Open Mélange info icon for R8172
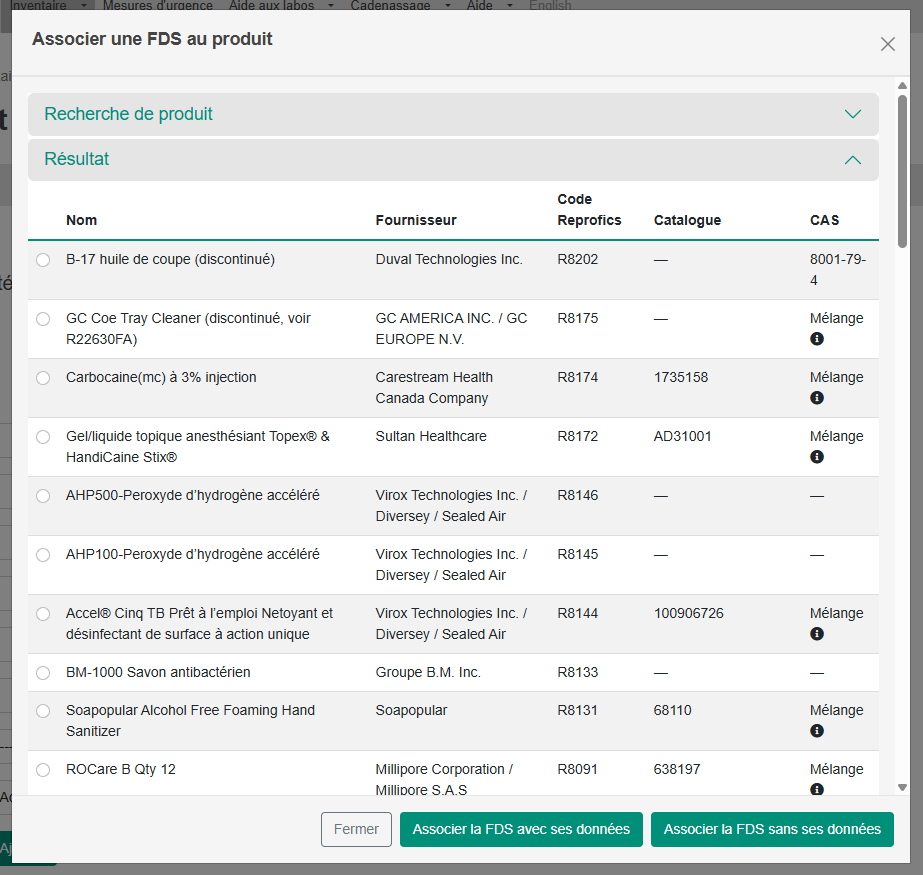Image resolution: width=923 pixels, height=875 pixels. [x=816, y=456]
